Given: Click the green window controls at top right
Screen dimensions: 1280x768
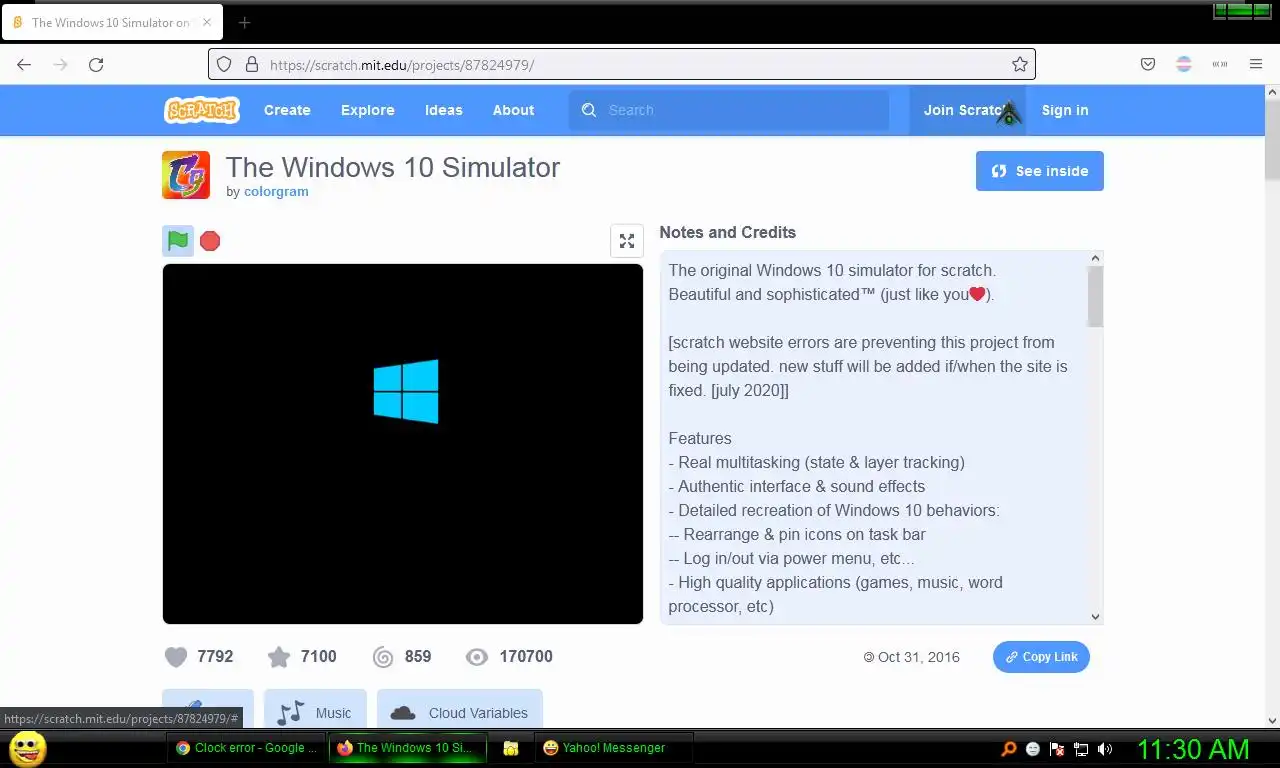Looking at the screenshot, I should pyautogui.click(x=1241, y=11).
